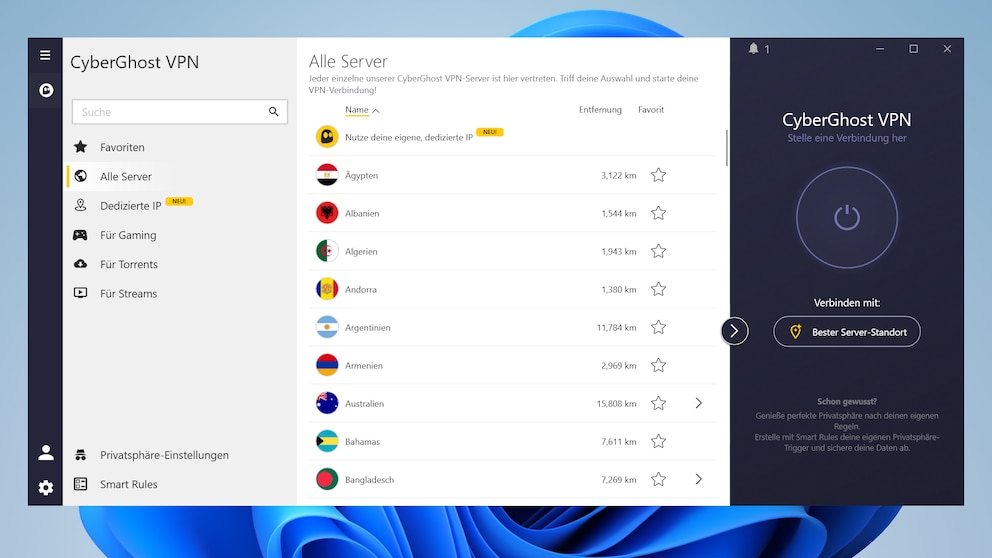Sort servers by Entfernung column
Screen dimensions: 992x558
point(600,110)
